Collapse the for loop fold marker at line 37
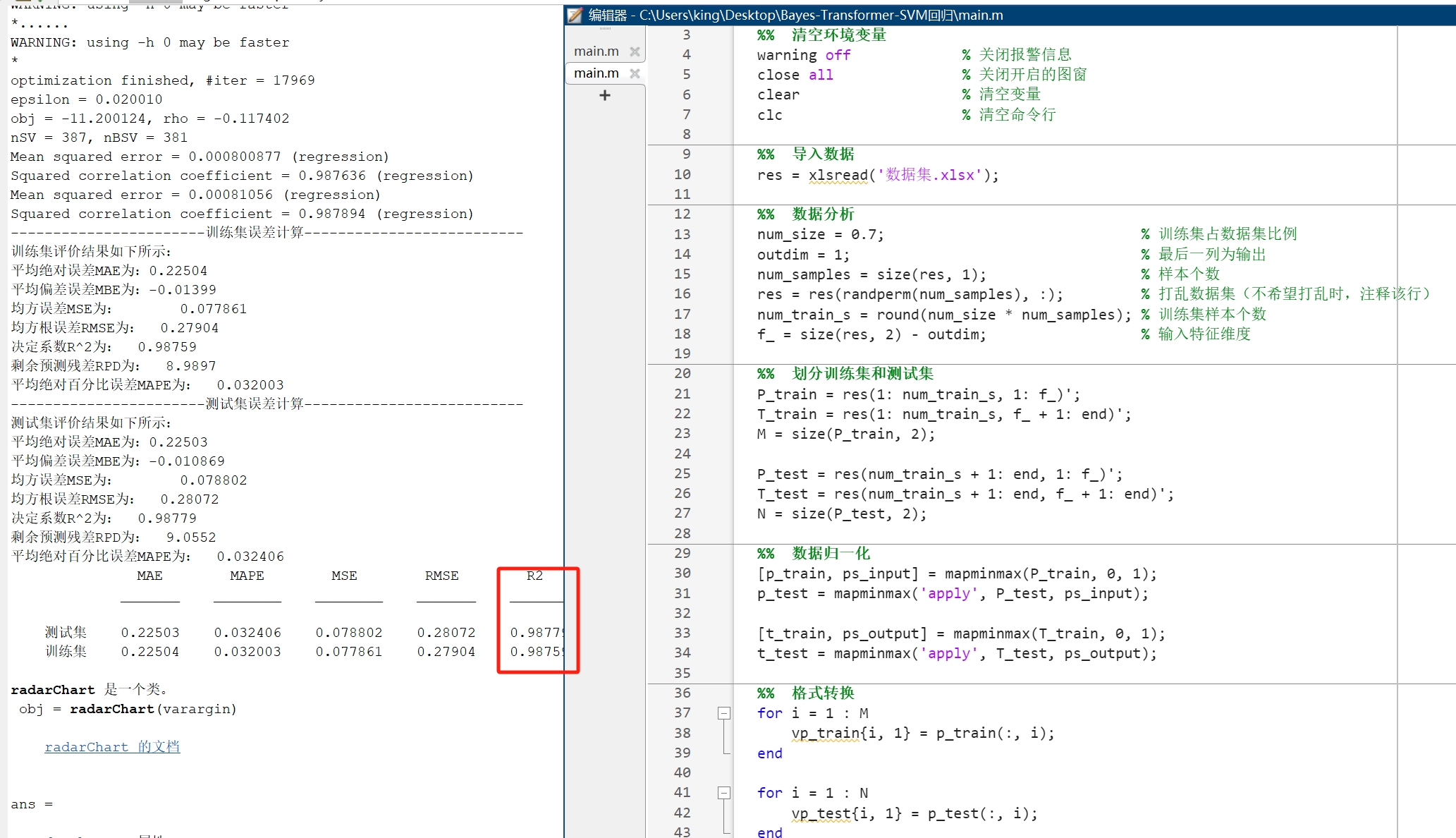 pos(724,713)
